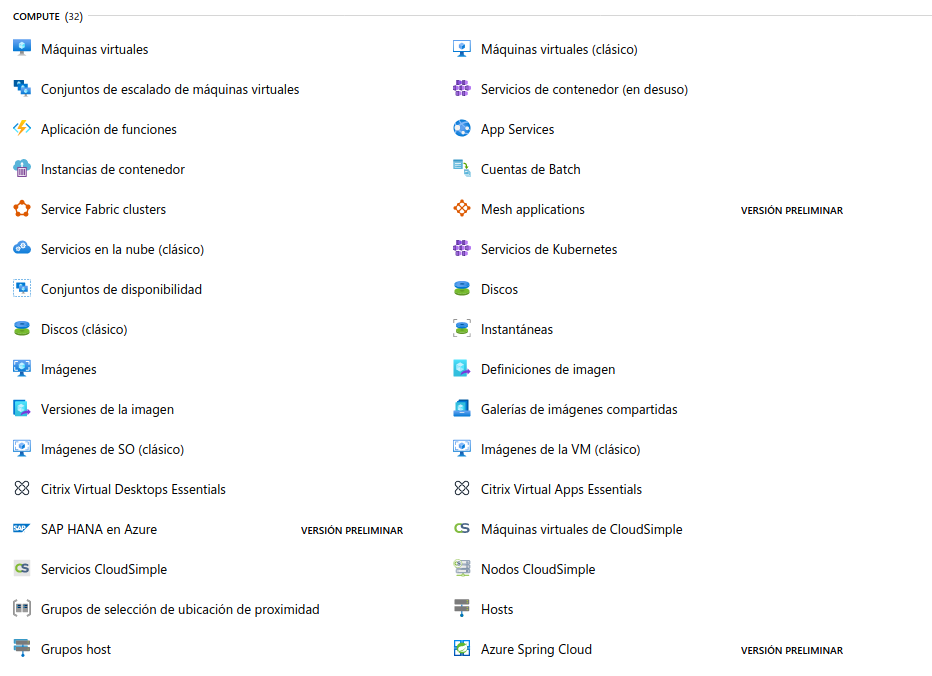Screen dimensions: 932x676
Task: Click VERSIÓN PRELIMINAR label beside Azure Spring Cloud
Action: click(x=792, y=650)
